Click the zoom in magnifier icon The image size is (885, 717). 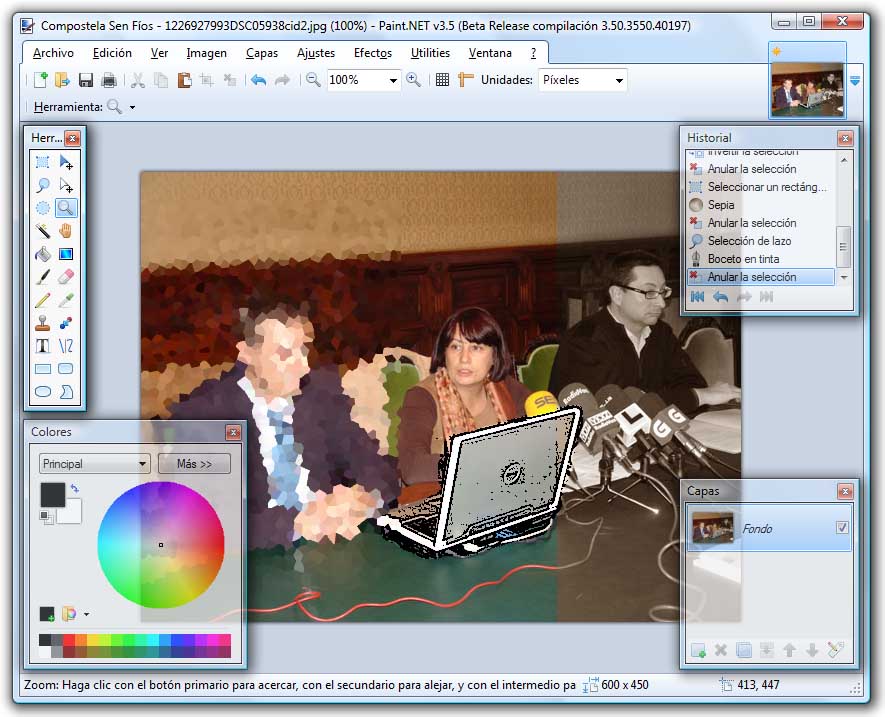tap(414, 80)
